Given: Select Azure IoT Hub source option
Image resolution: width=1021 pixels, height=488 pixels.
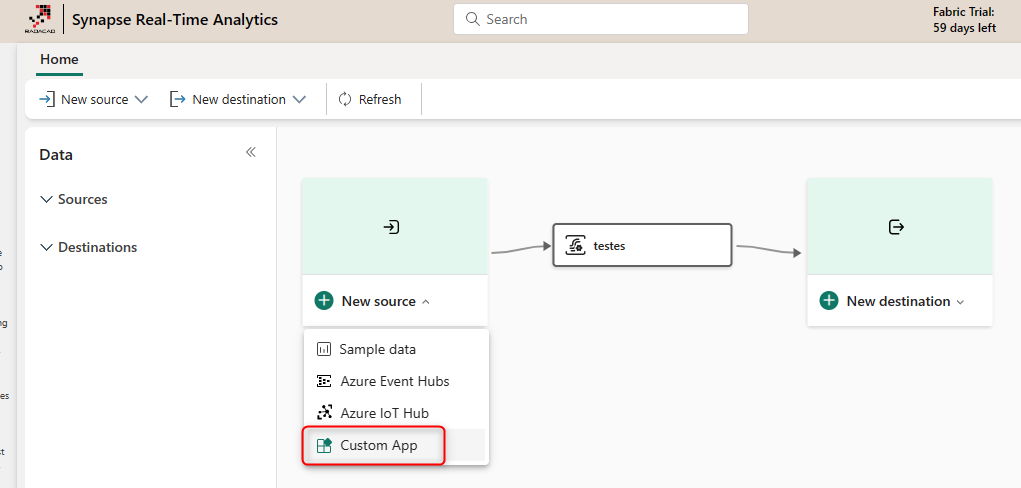Looking at the screenshot, I should (x=384, y=412).
